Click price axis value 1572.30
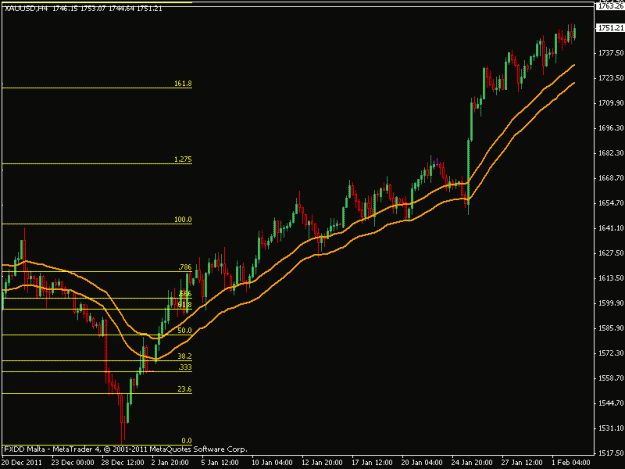The width and height of the screenshot is (625, 469). coord(611,353)
